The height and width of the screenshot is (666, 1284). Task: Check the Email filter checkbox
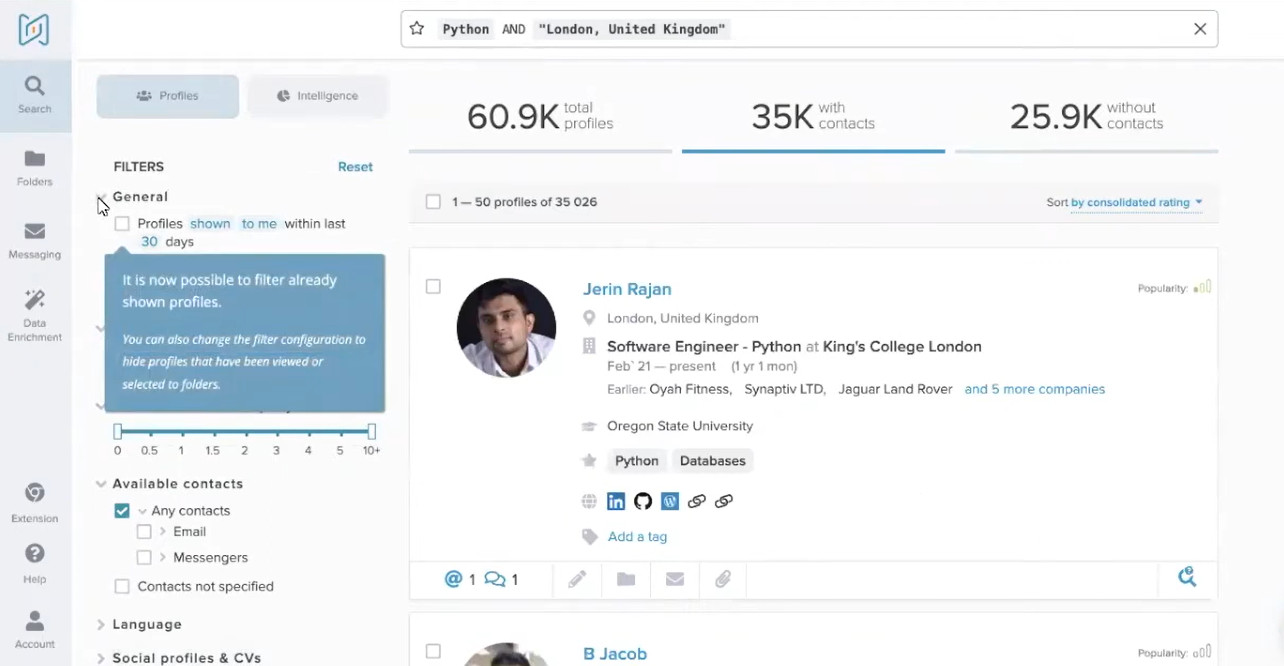click(x=144, y=531)
